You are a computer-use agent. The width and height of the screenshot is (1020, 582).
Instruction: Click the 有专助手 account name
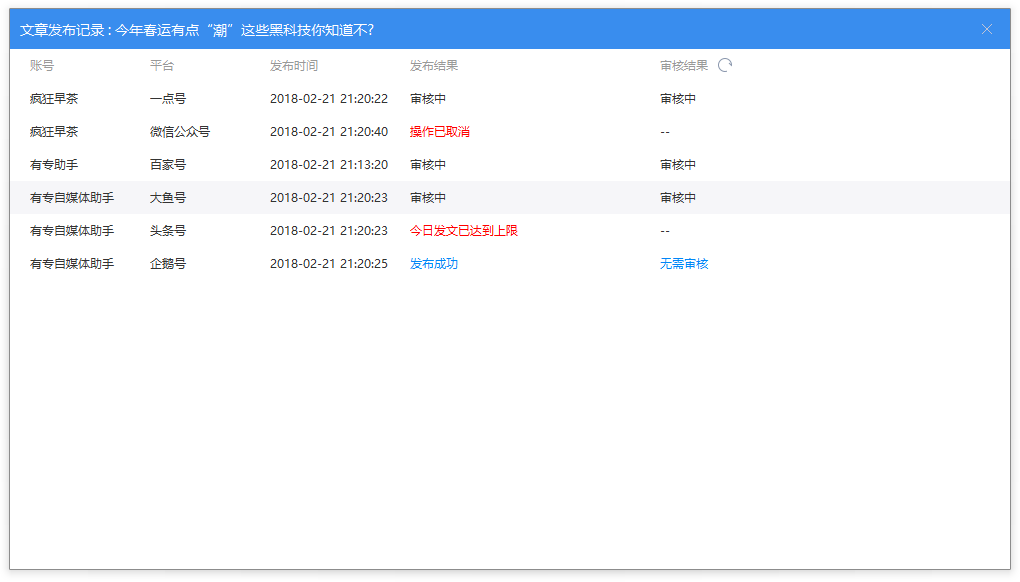[54, 165]
